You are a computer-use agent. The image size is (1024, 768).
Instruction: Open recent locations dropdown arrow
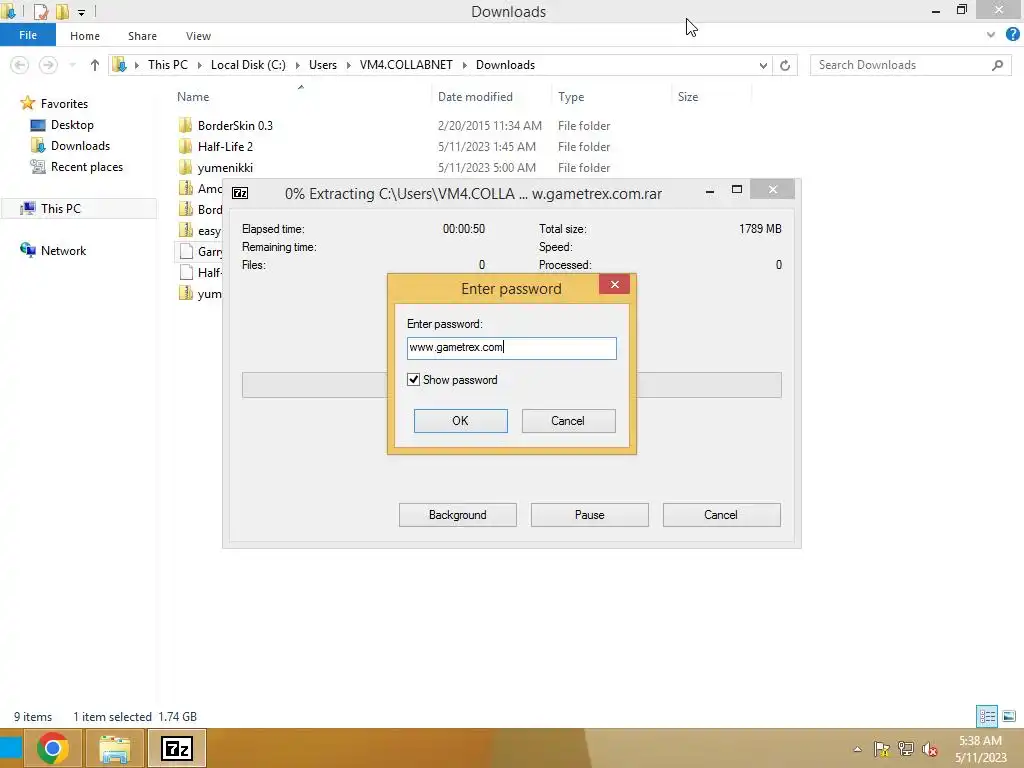[72, 65]
